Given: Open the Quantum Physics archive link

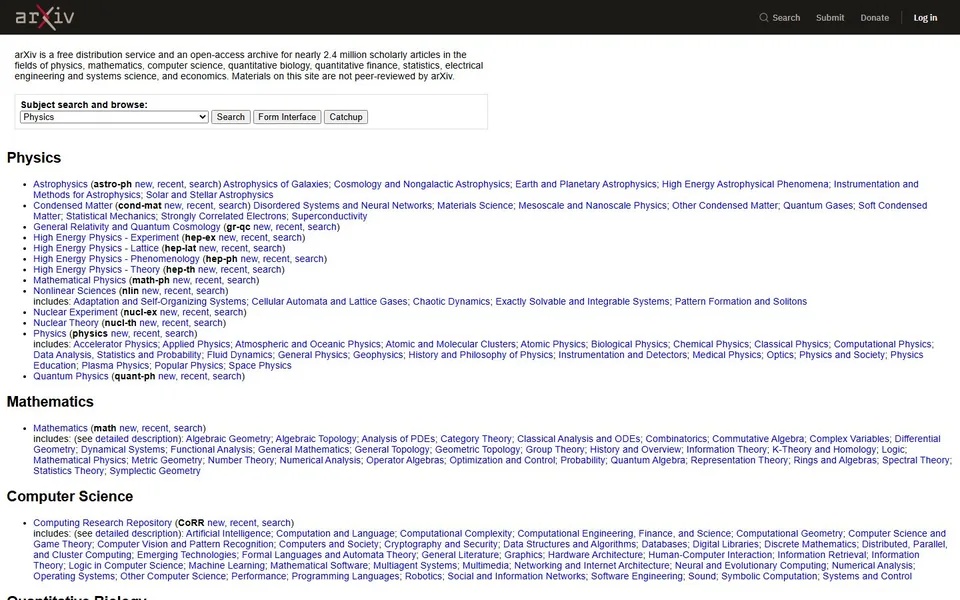Looking at the screenshot, I should (x=70, y=377).
